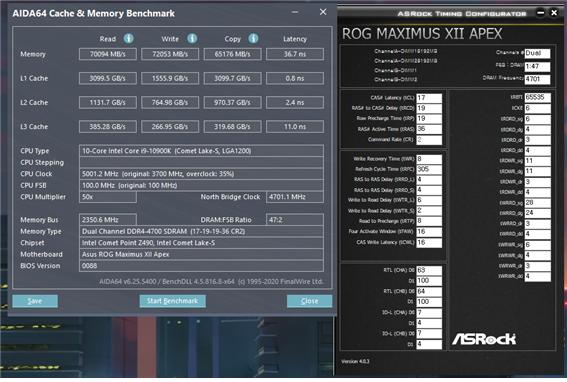This screenshot has height=382, width=567.
Task: Select the L2 Cache Read value 1131.7 GB/s
Action: coord(108,102)
